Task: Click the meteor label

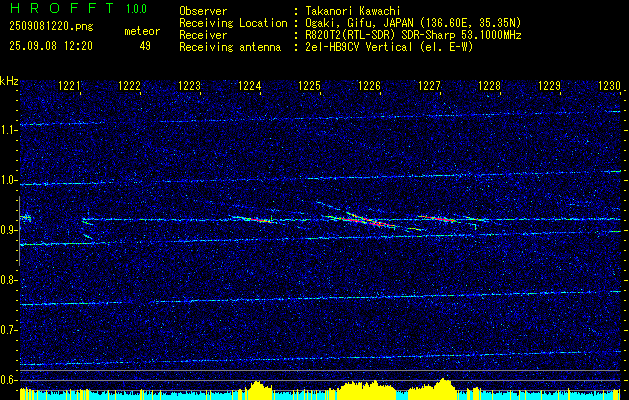Action: click(142, 31)
